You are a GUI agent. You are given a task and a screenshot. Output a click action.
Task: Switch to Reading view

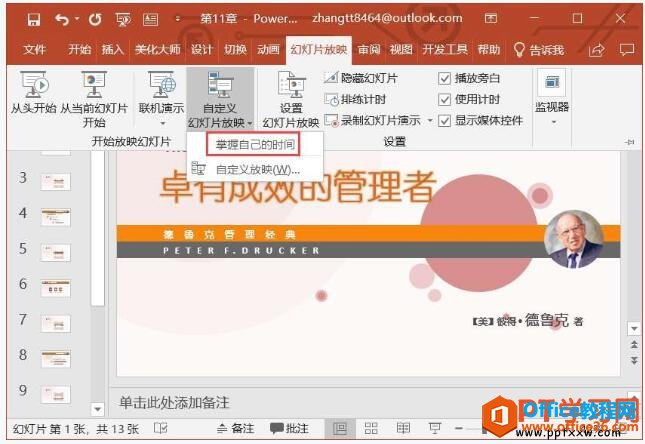click(403, 428)
